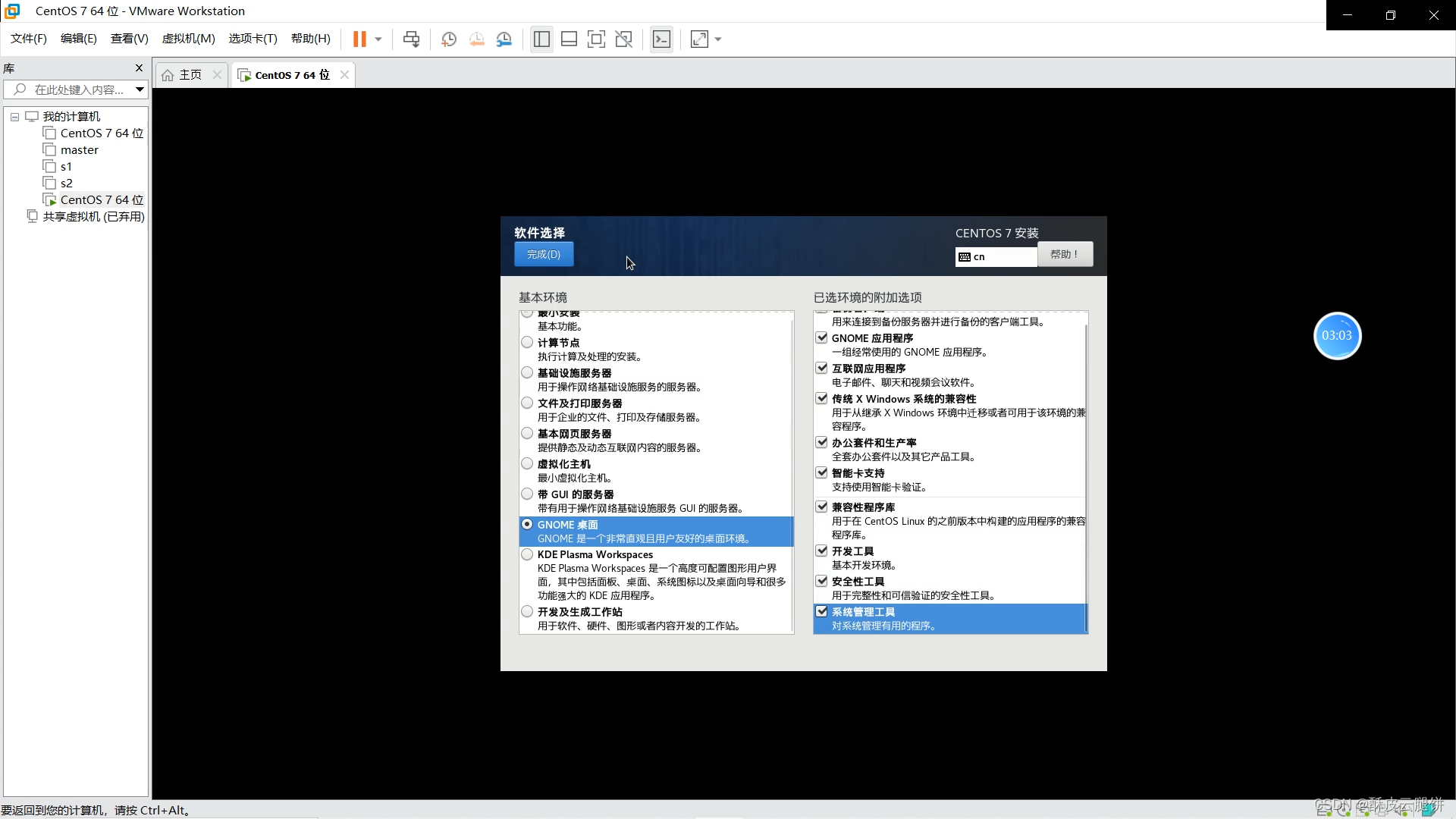Toggle the library sidebar visibility icon
This screenshot has width=1456, height=819.
click(541, 39)
